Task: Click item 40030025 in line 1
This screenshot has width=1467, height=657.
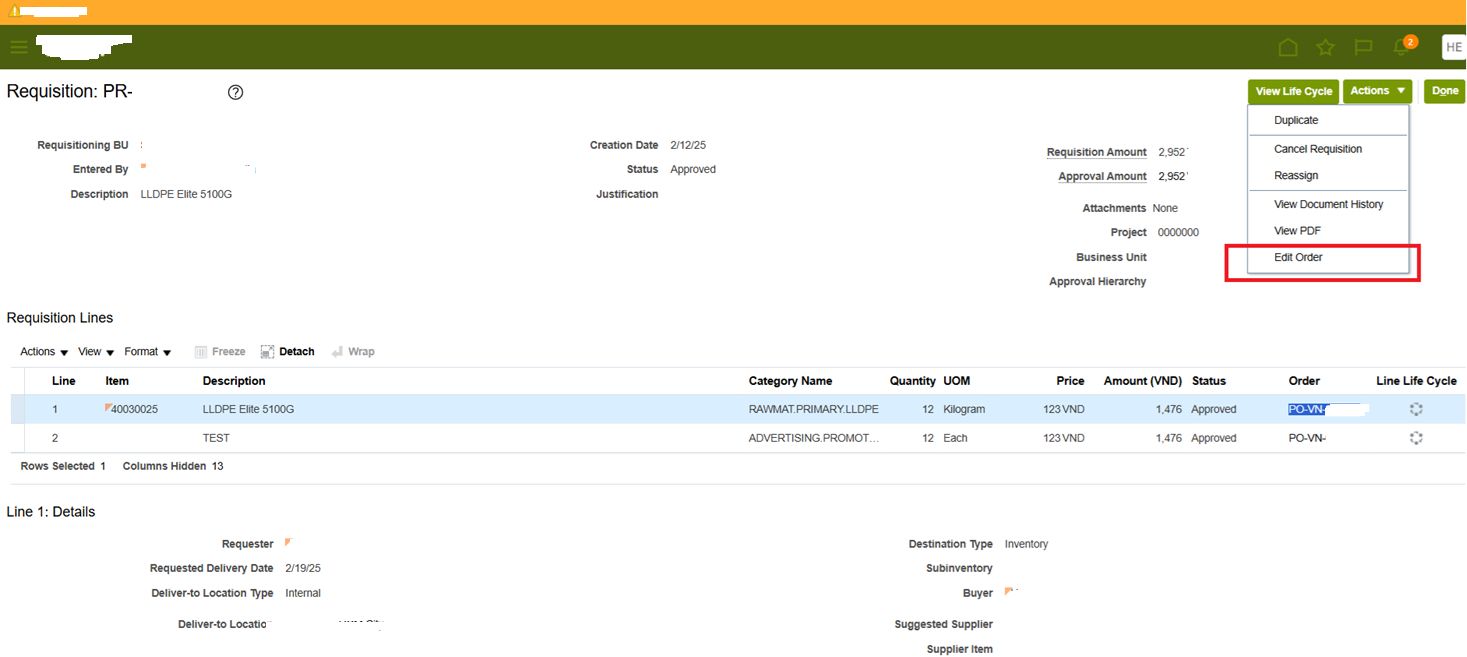Action: click(x=135, y=409)
